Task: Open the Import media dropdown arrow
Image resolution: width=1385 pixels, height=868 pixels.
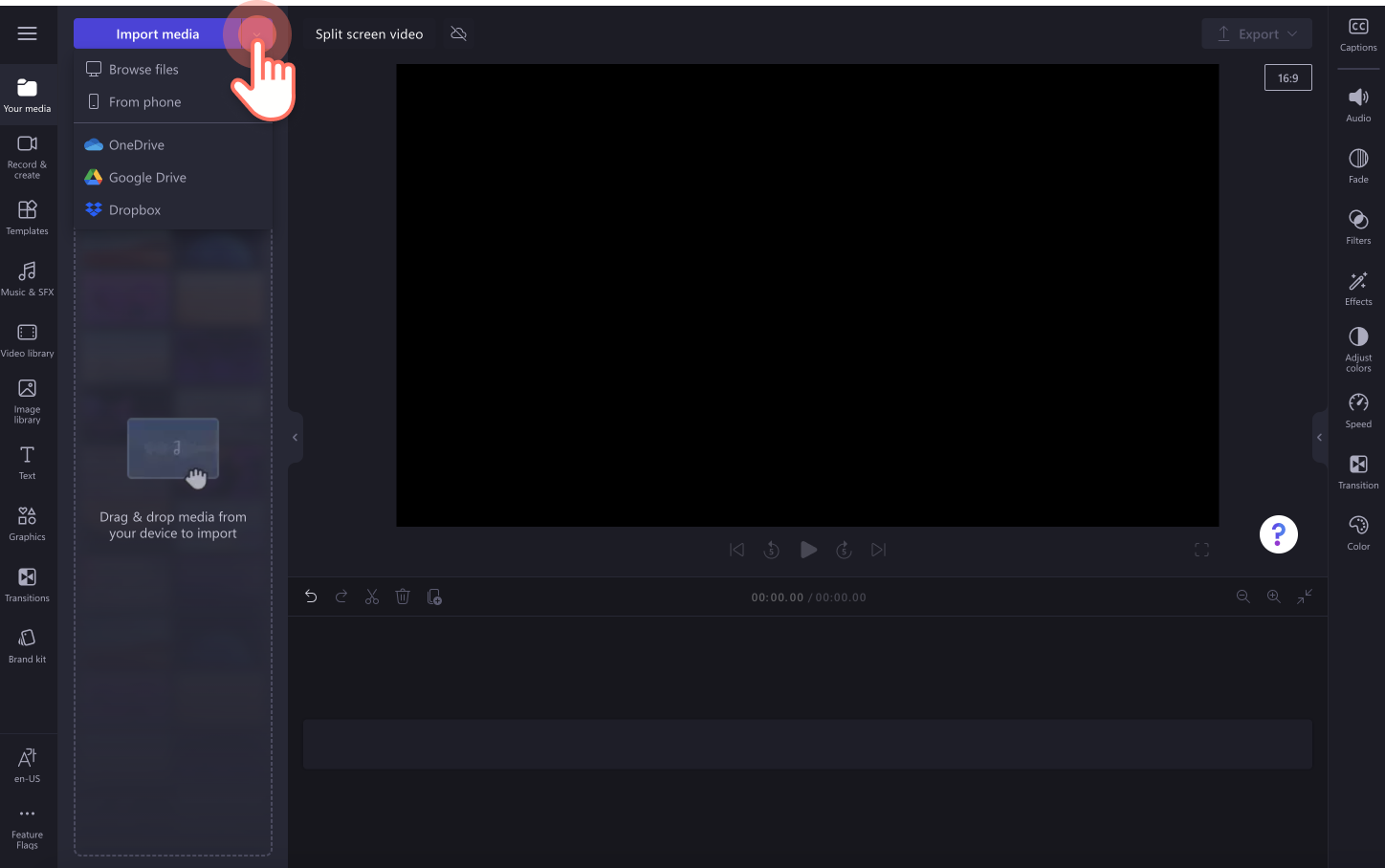Action: pos(256,33)
